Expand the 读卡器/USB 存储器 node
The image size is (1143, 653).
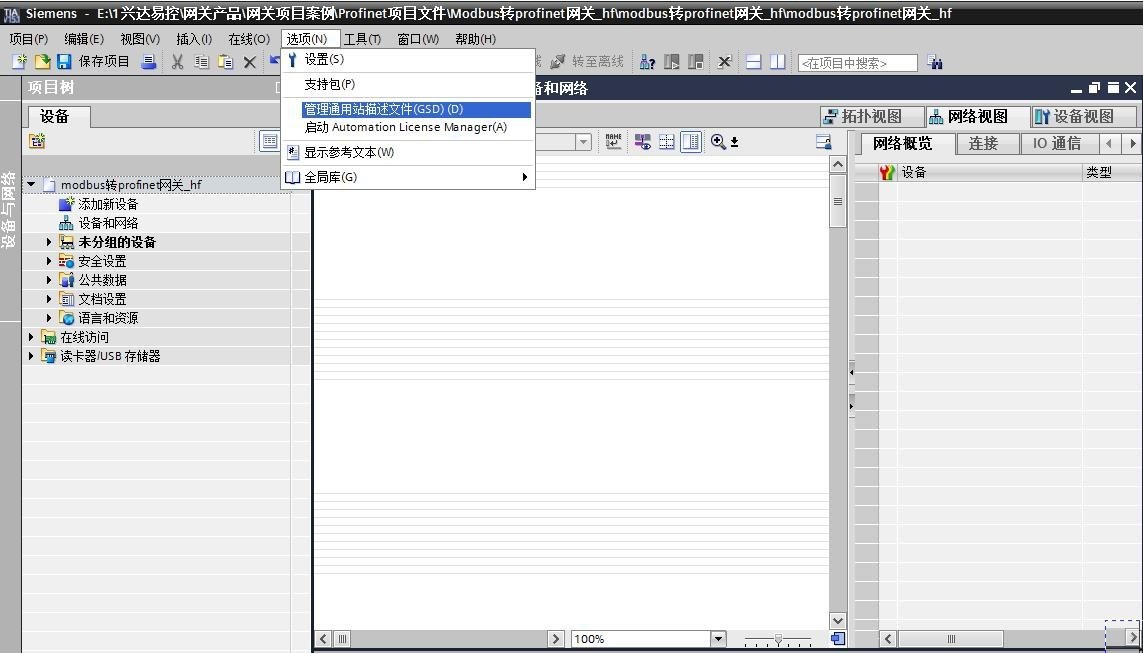(31, 356)
